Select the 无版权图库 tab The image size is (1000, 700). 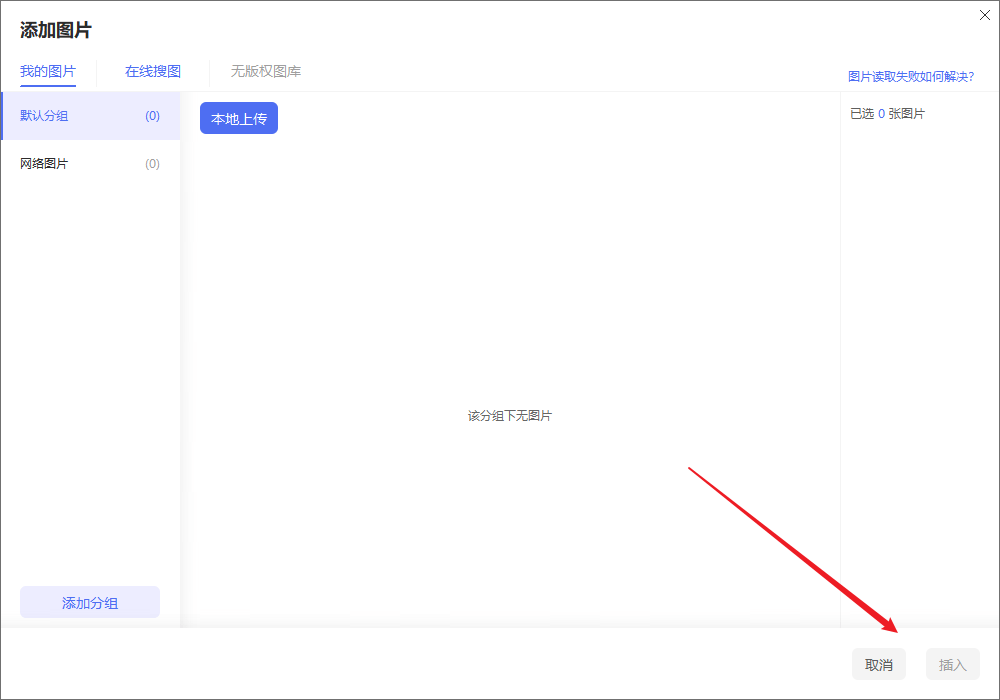point(266,72)
